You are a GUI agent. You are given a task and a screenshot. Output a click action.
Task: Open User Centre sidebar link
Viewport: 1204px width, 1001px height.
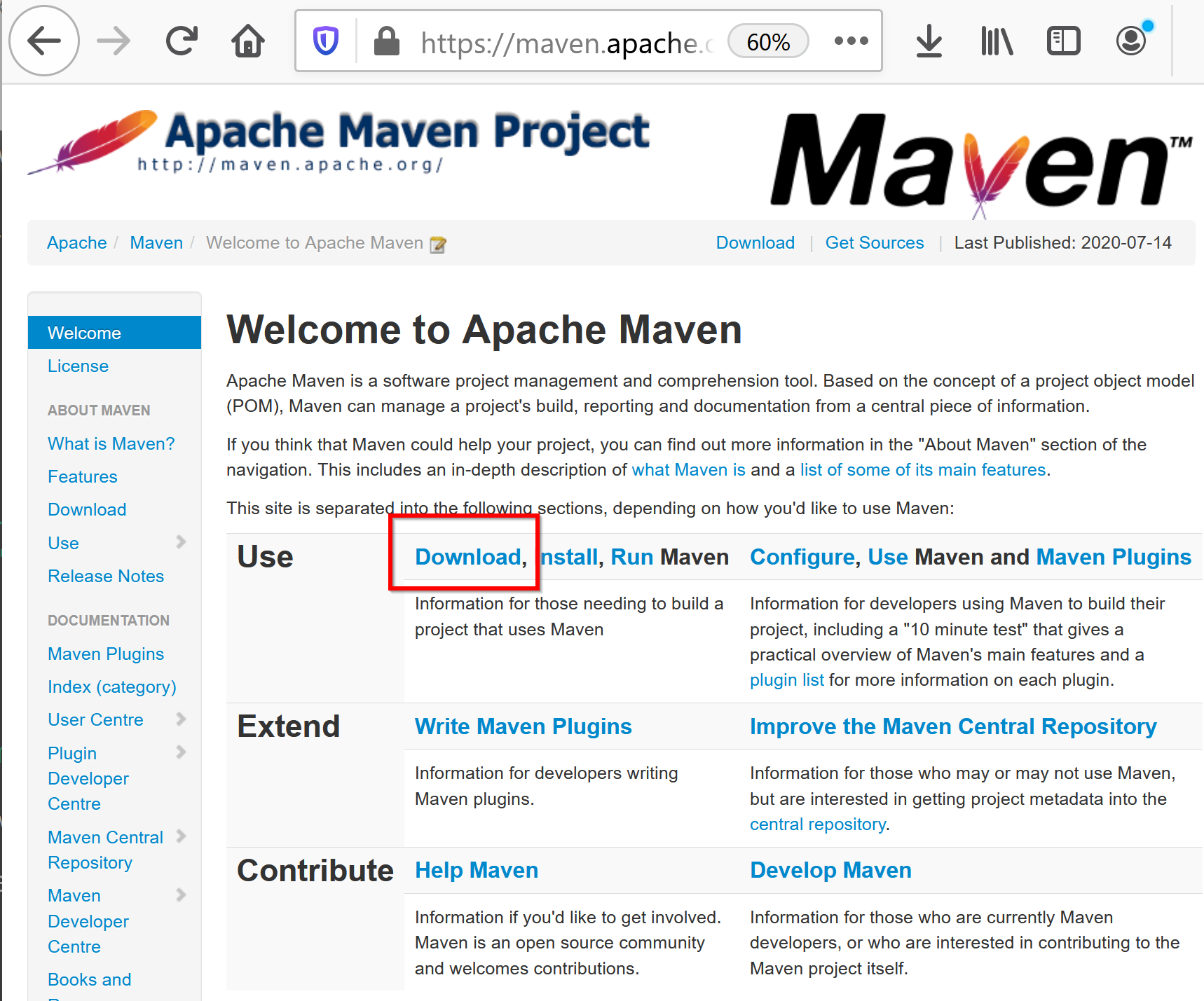pyautogui.click(x=95, y=719)
